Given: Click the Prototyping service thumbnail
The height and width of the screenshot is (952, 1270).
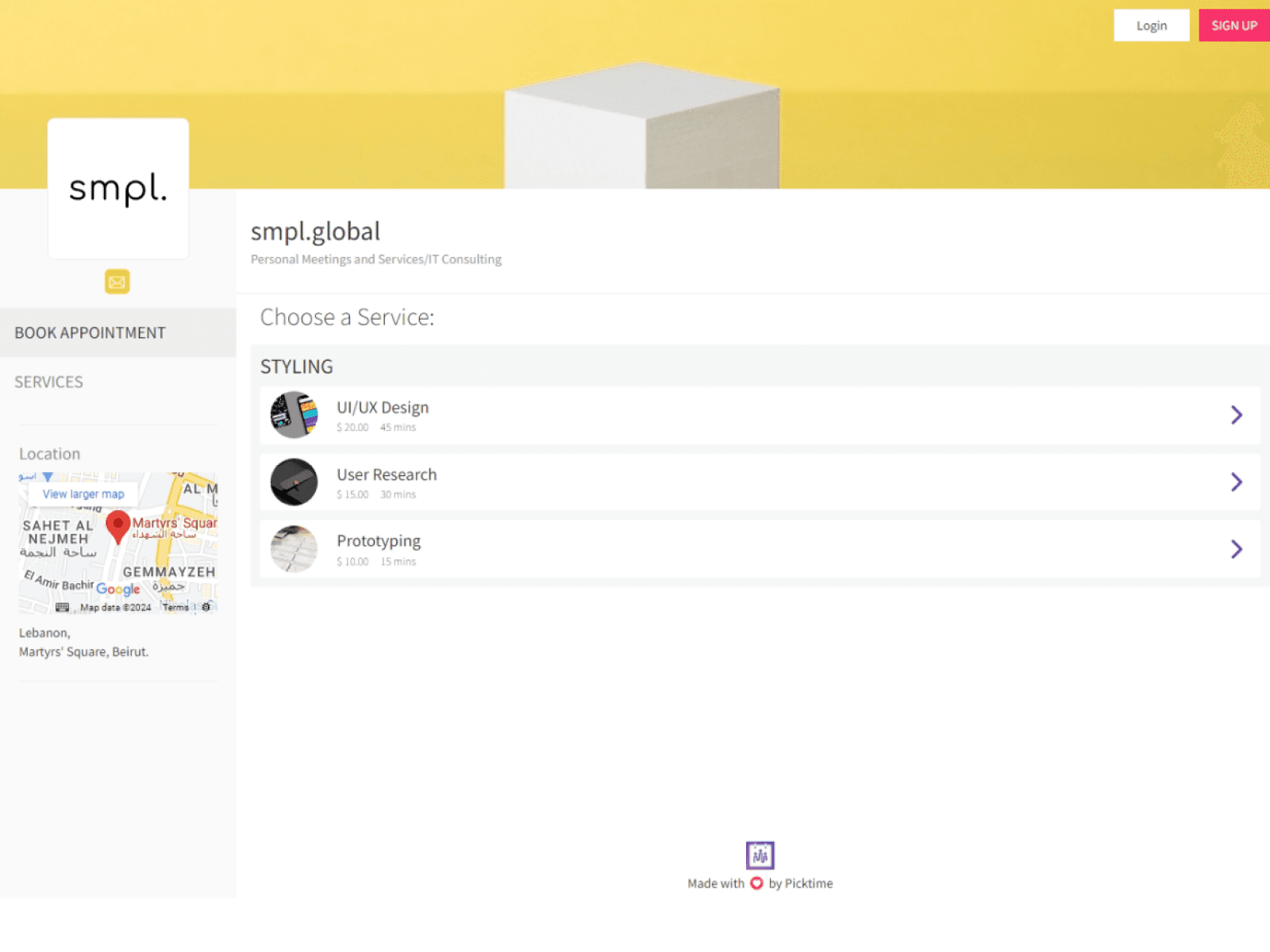Looking at the screenshot, I should click(294, 549).
